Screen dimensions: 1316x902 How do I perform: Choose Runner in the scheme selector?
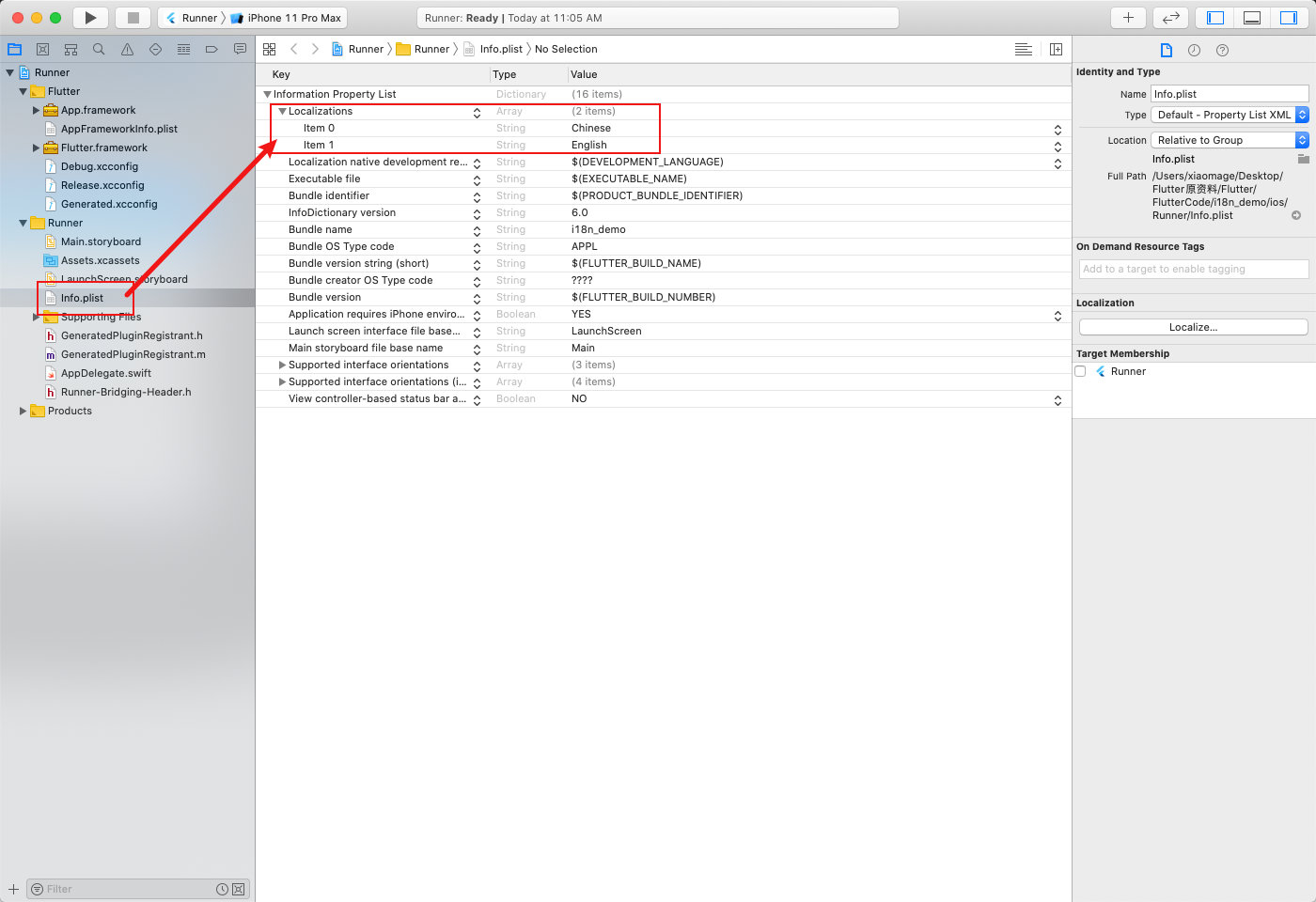pyautogui.click(x=192, y=18)
